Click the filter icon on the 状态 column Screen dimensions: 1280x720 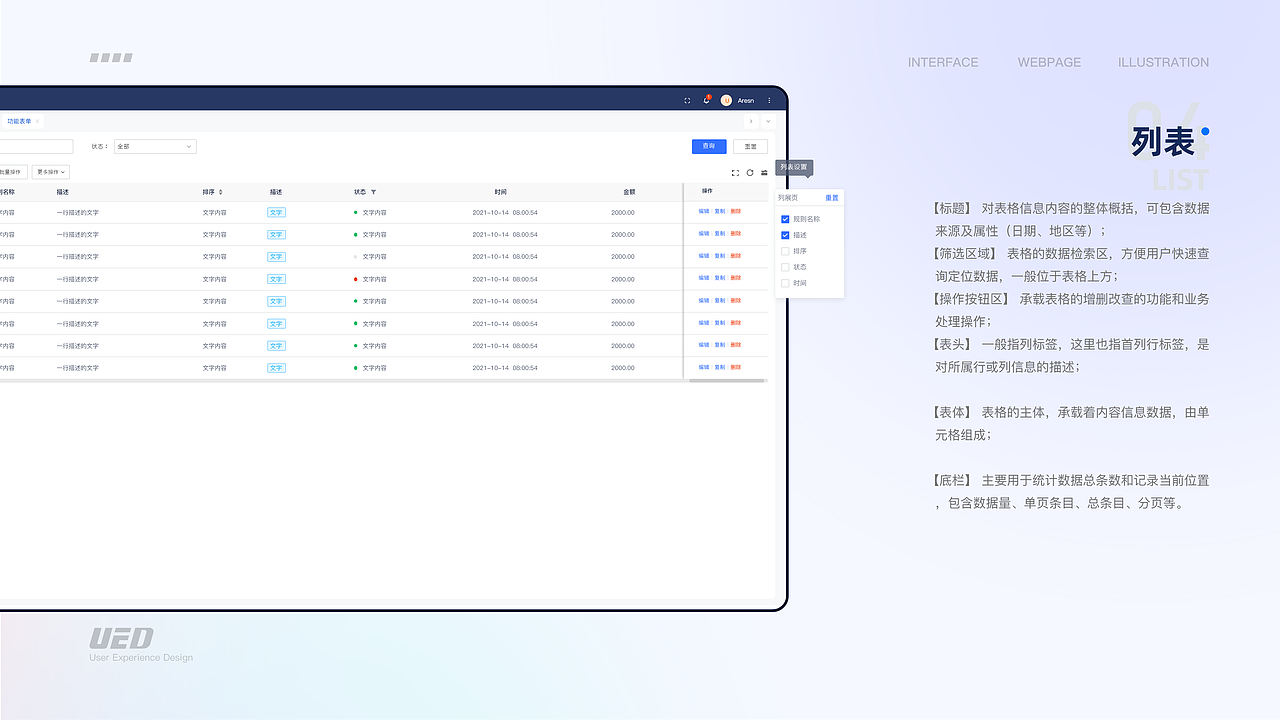pos(372,192)
